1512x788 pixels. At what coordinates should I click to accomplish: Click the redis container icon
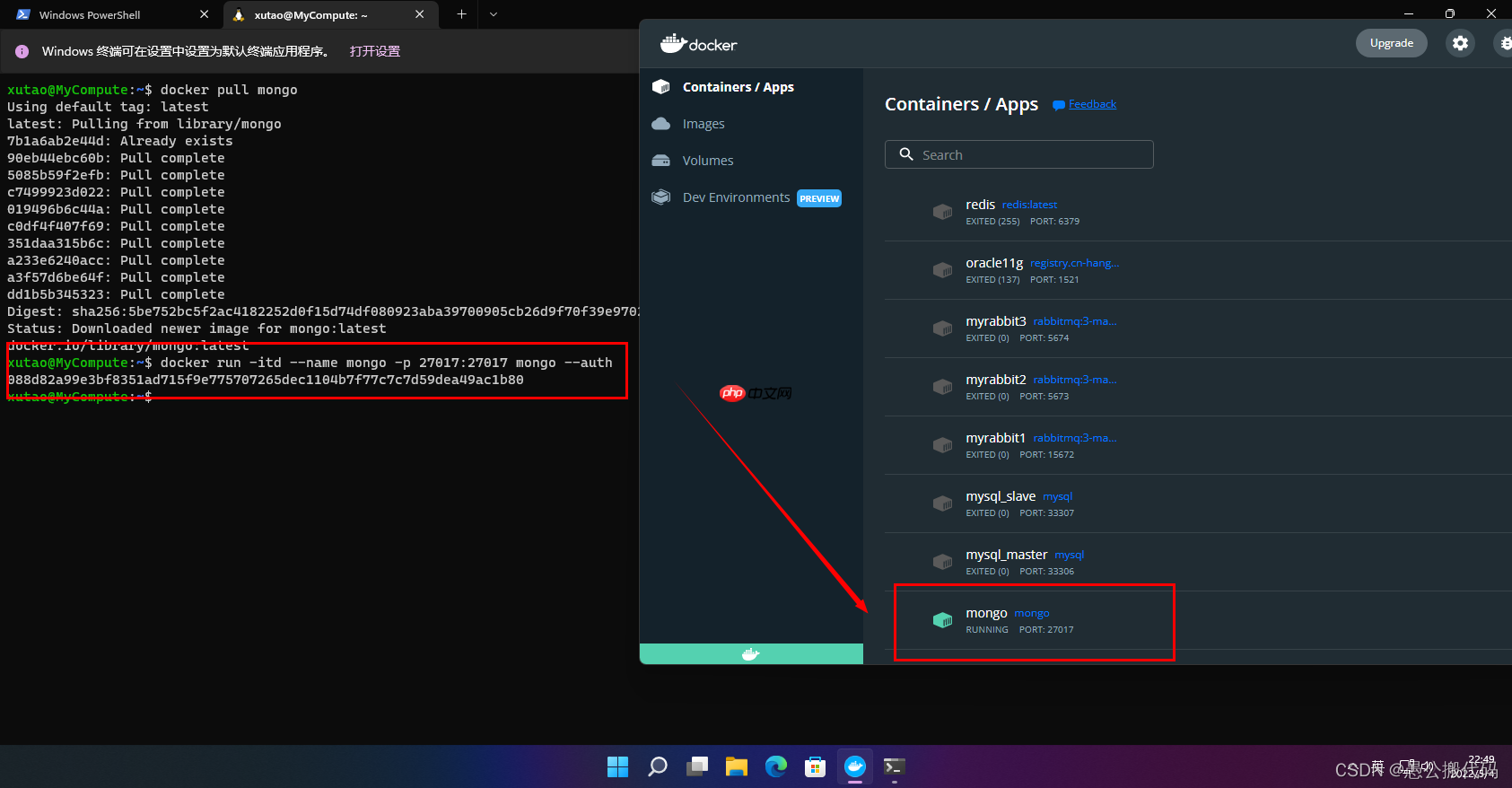tap(942, 212)
